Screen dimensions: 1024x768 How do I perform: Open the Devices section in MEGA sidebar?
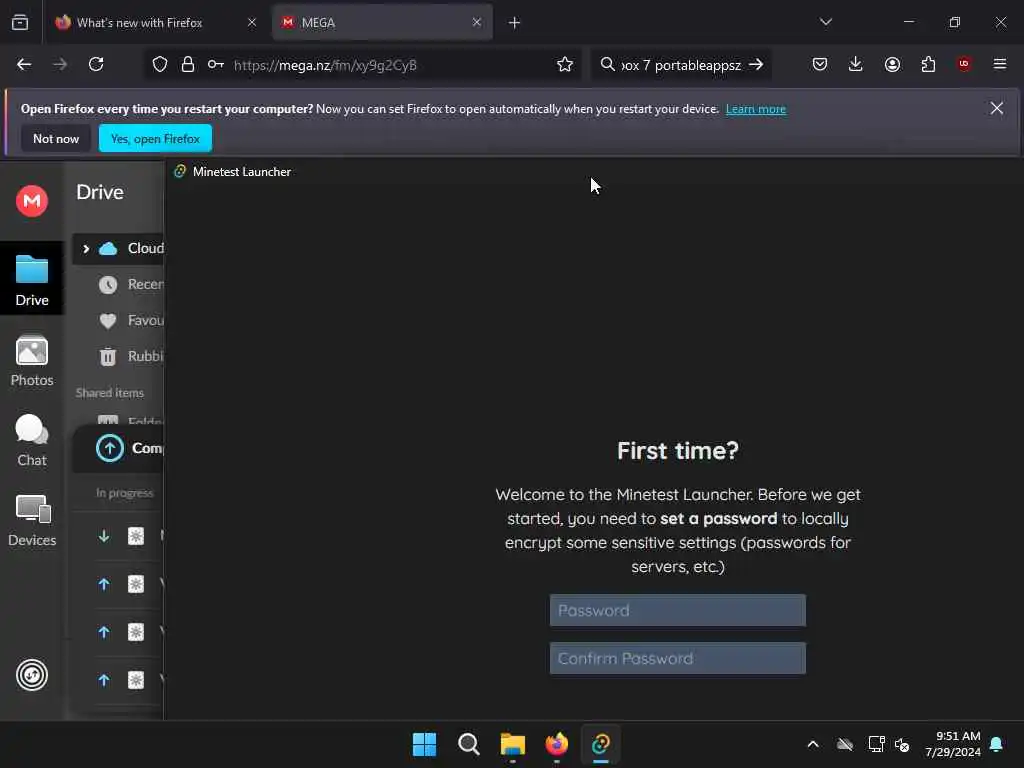[x=32, y=520]
